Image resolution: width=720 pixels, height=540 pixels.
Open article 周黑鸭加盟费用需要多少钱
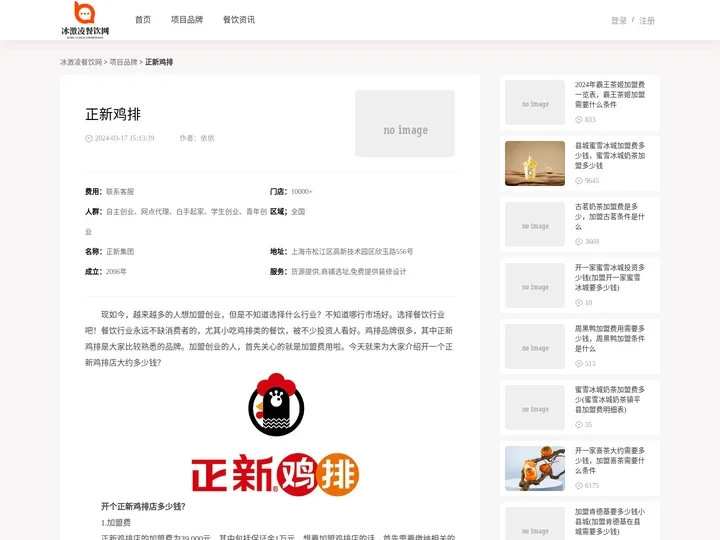[610, 338]
